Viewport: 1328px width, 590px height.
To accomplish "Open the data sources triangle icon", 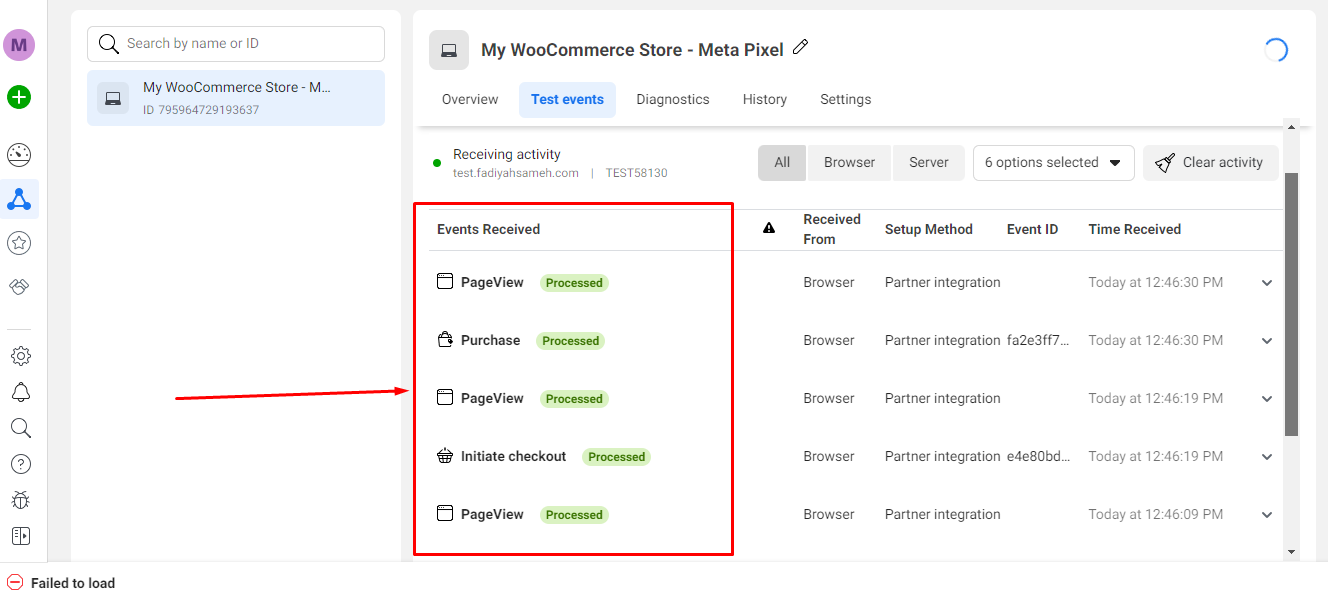I will [19, 199].
